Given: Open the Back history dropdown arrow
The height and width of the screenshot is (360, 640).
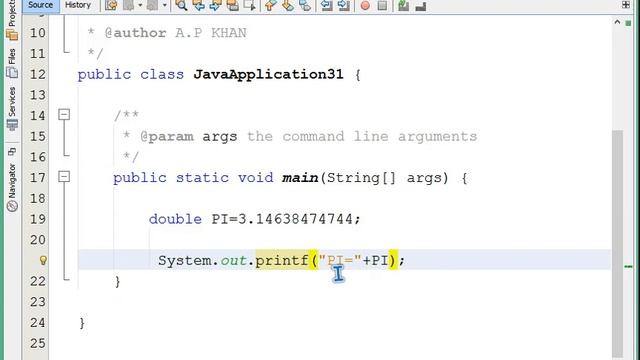Looking at the screenshot, I should [140, 5].
